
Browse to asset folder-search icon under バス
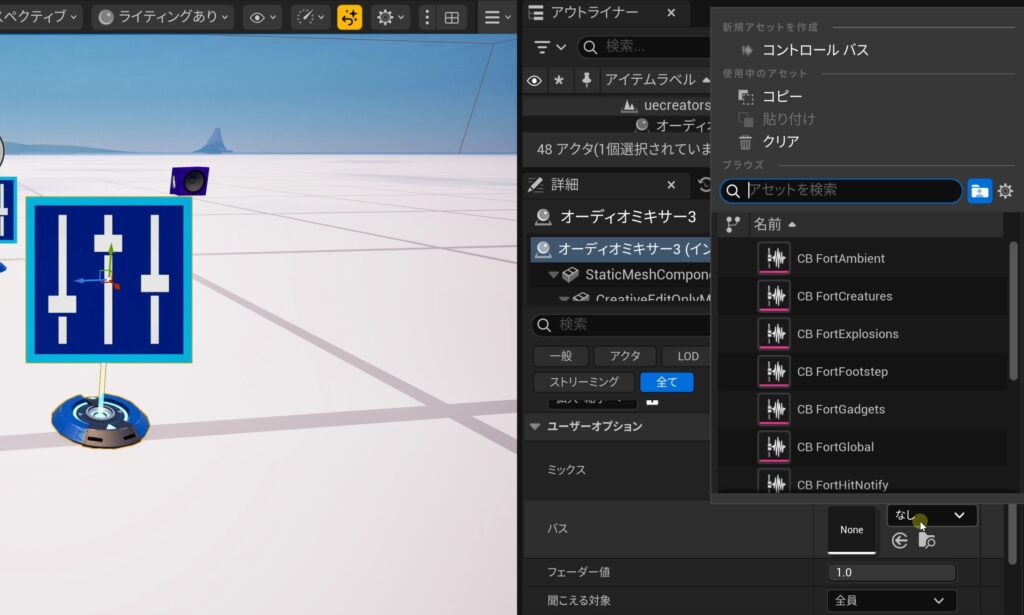coord(927,541)
